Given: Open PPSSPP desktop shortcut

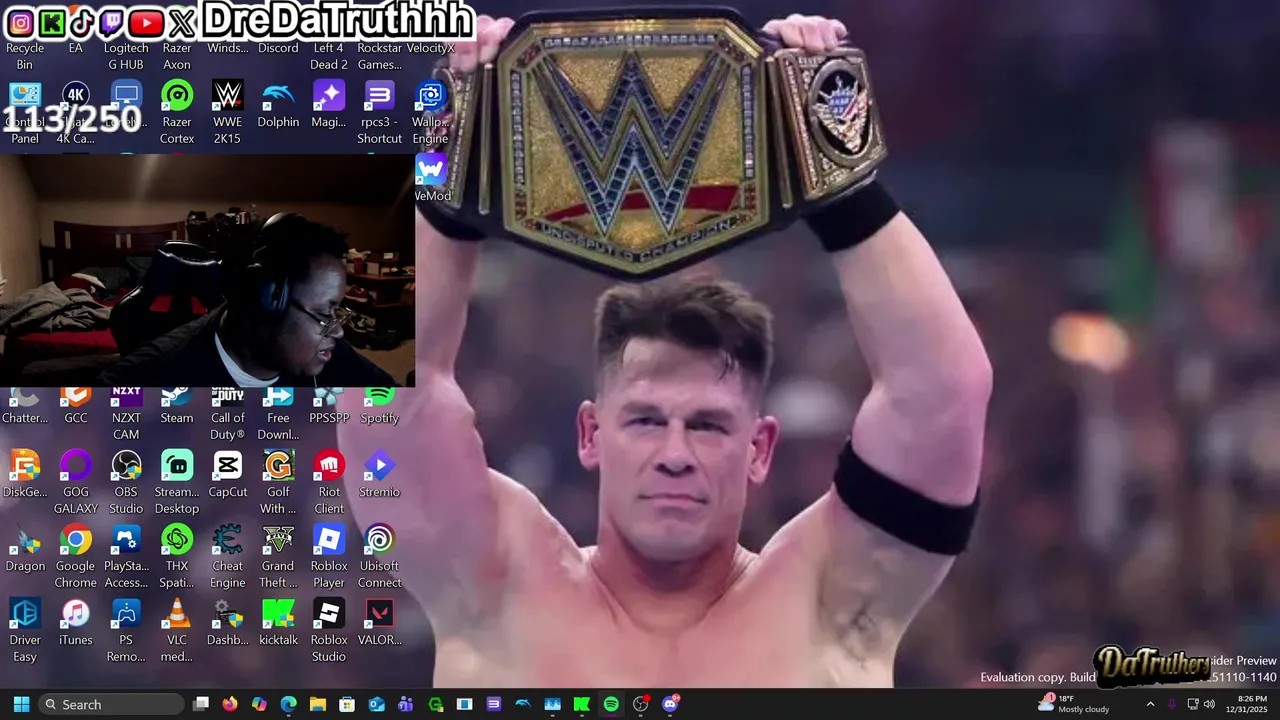Looking at the screenshot, I should (x=329, y=406).
